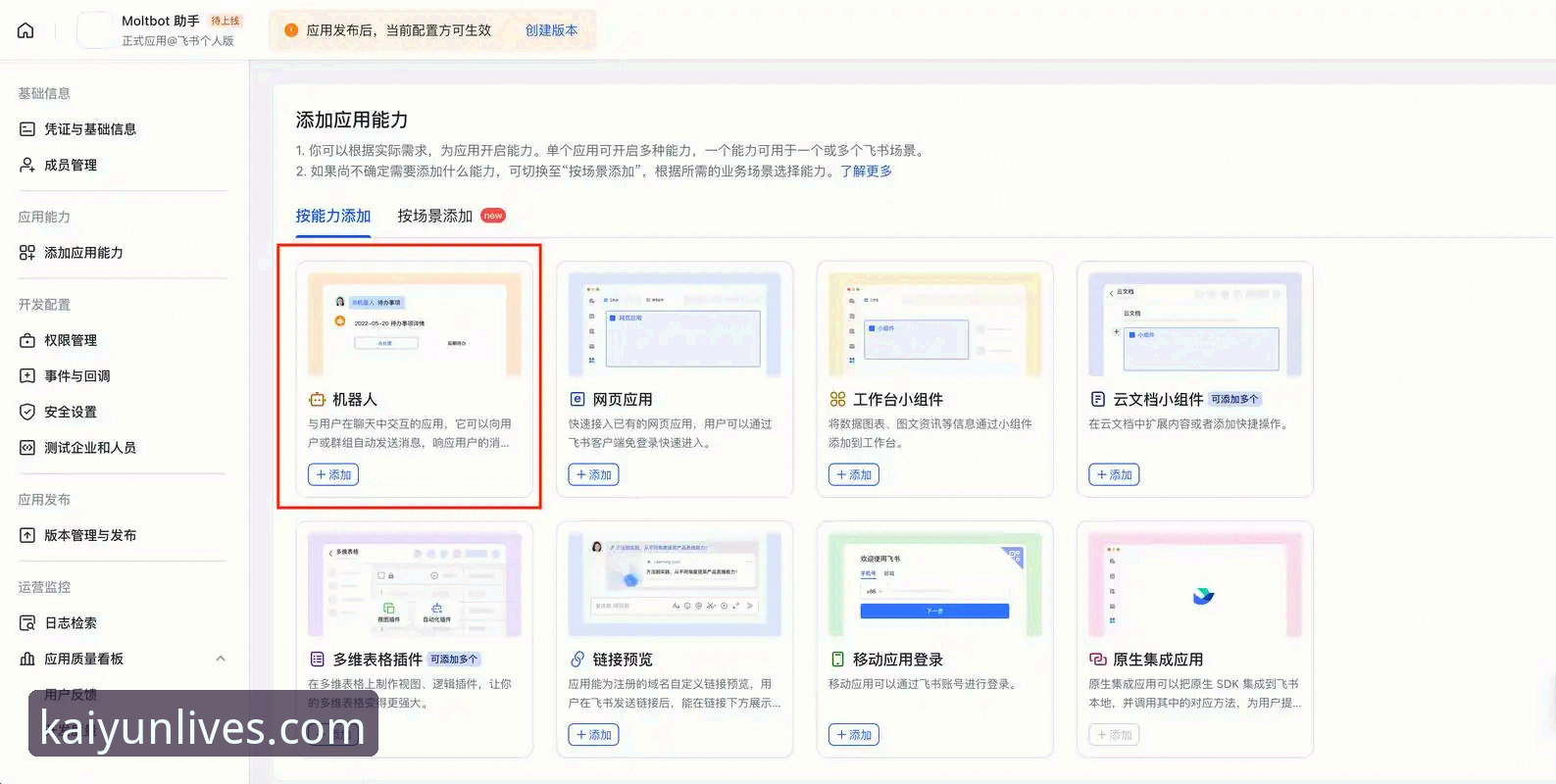Click the 权限管理 icon

pyautogui.click(x=27, y=340)
